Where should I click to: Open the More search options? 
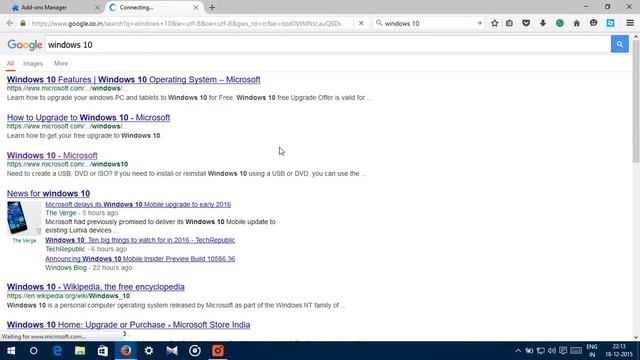click(x=61, y=64)
